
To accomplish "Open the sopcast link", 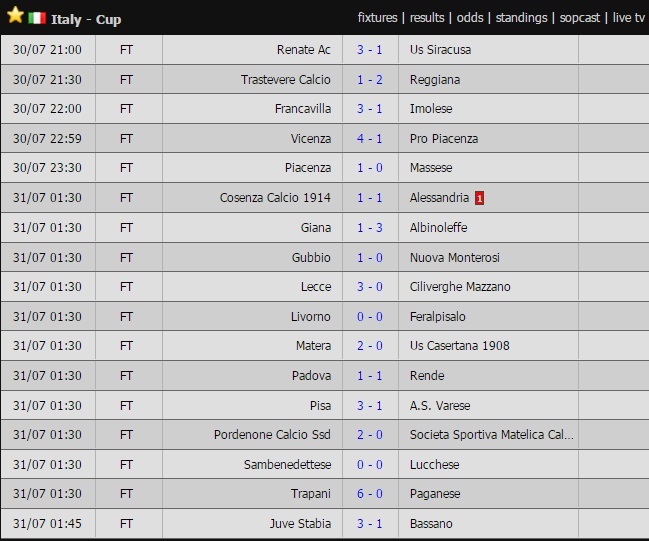I will tap(580, 18).
